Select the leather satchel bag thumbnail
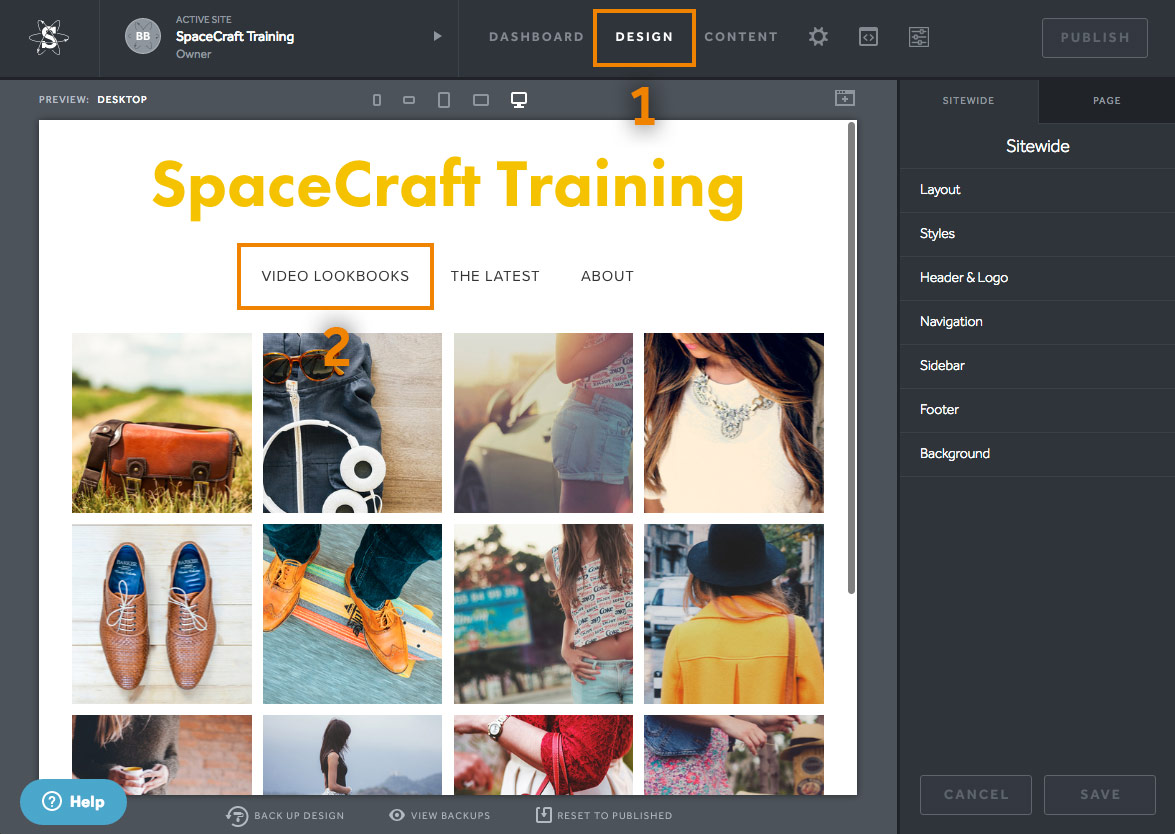Viewport: 1175px width, 834px height. point(162,423)
